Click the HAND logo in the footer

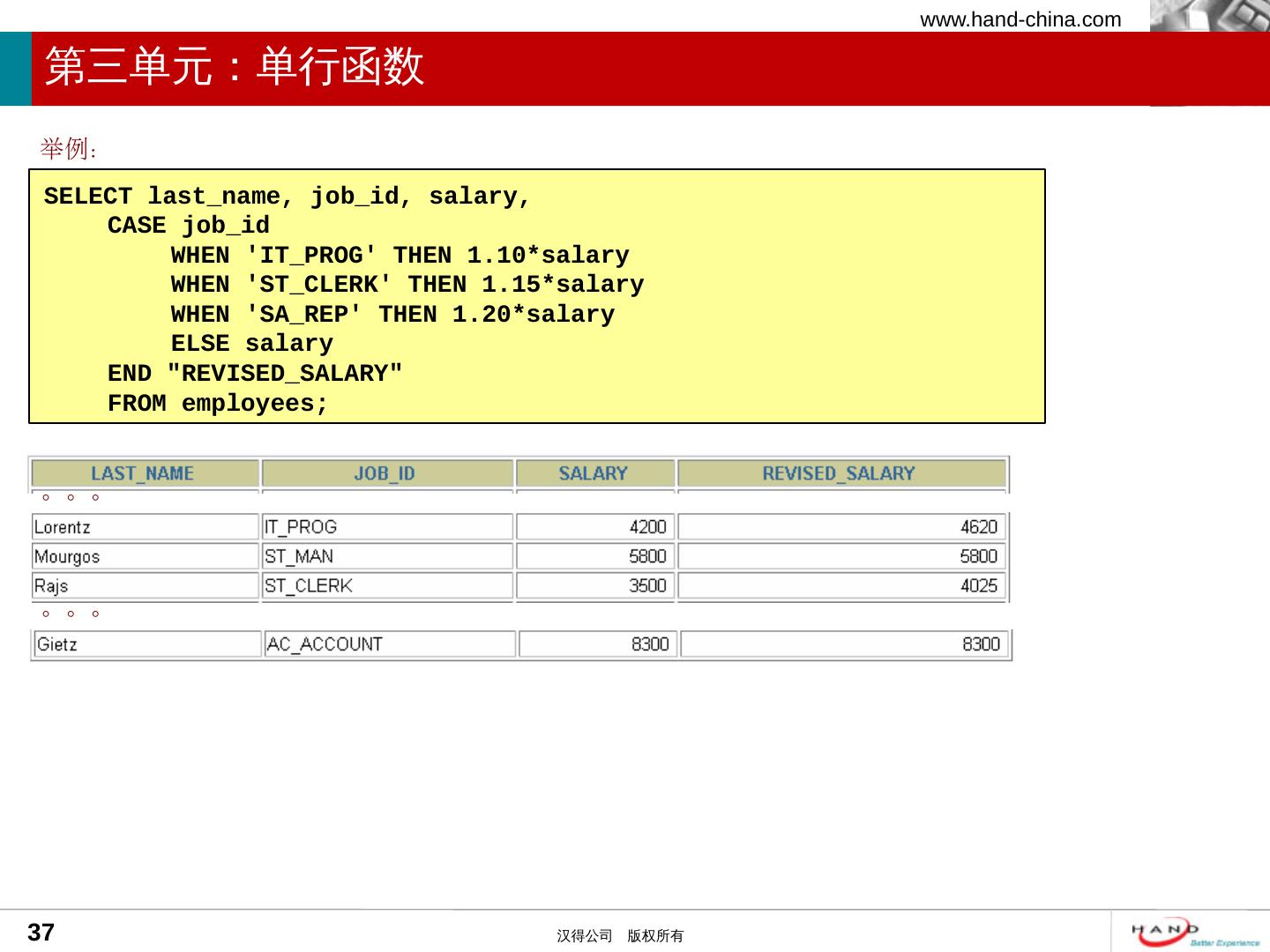(x=1193, y=933)
